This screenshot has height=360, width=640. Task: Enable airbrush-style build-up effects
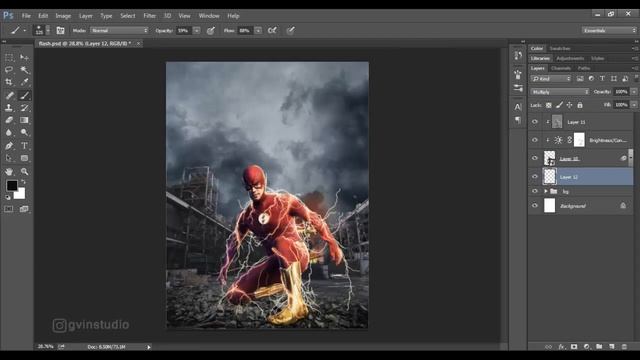coord(272,30)
